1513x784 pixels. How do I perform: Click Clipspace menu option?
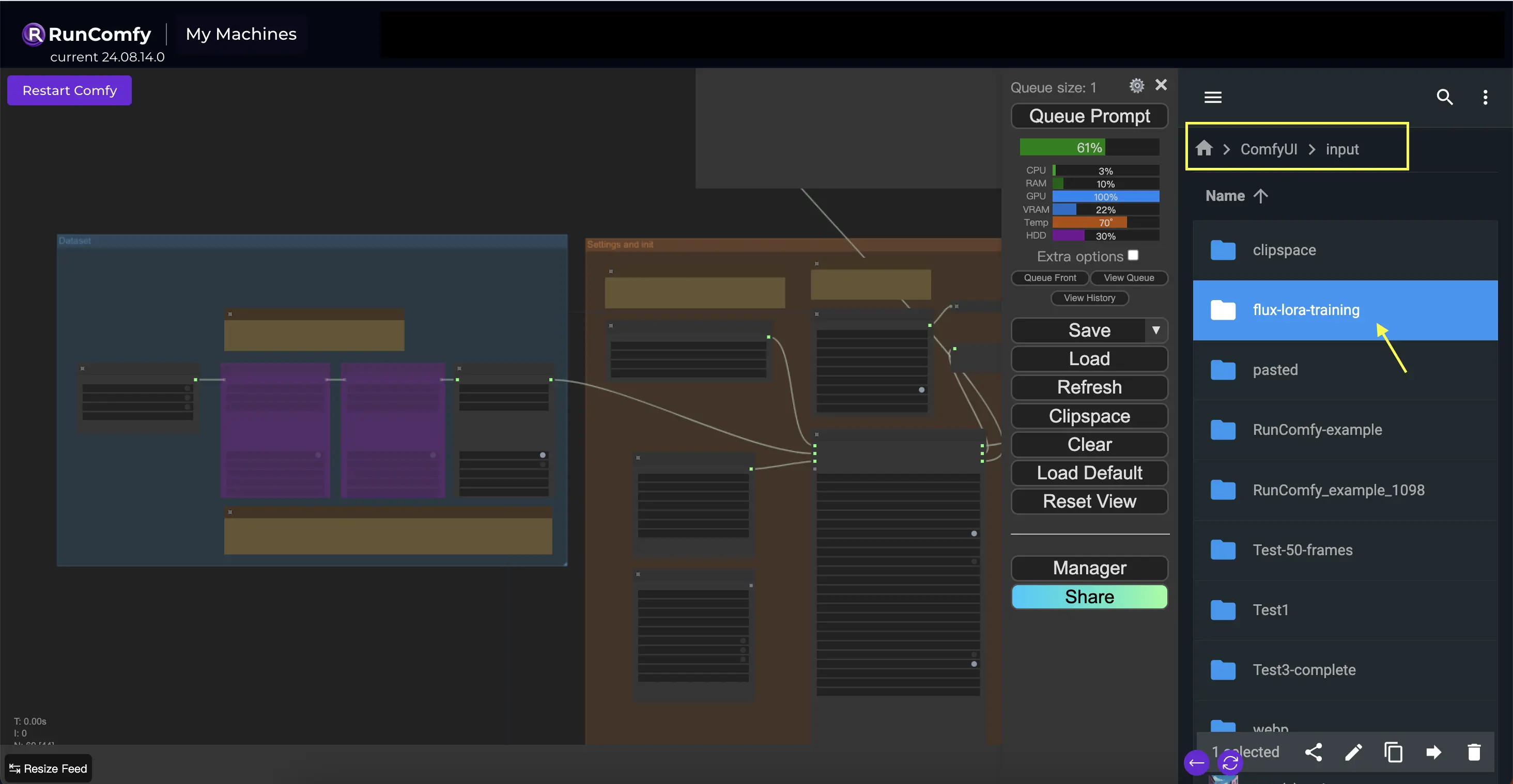click(1089, 415)
